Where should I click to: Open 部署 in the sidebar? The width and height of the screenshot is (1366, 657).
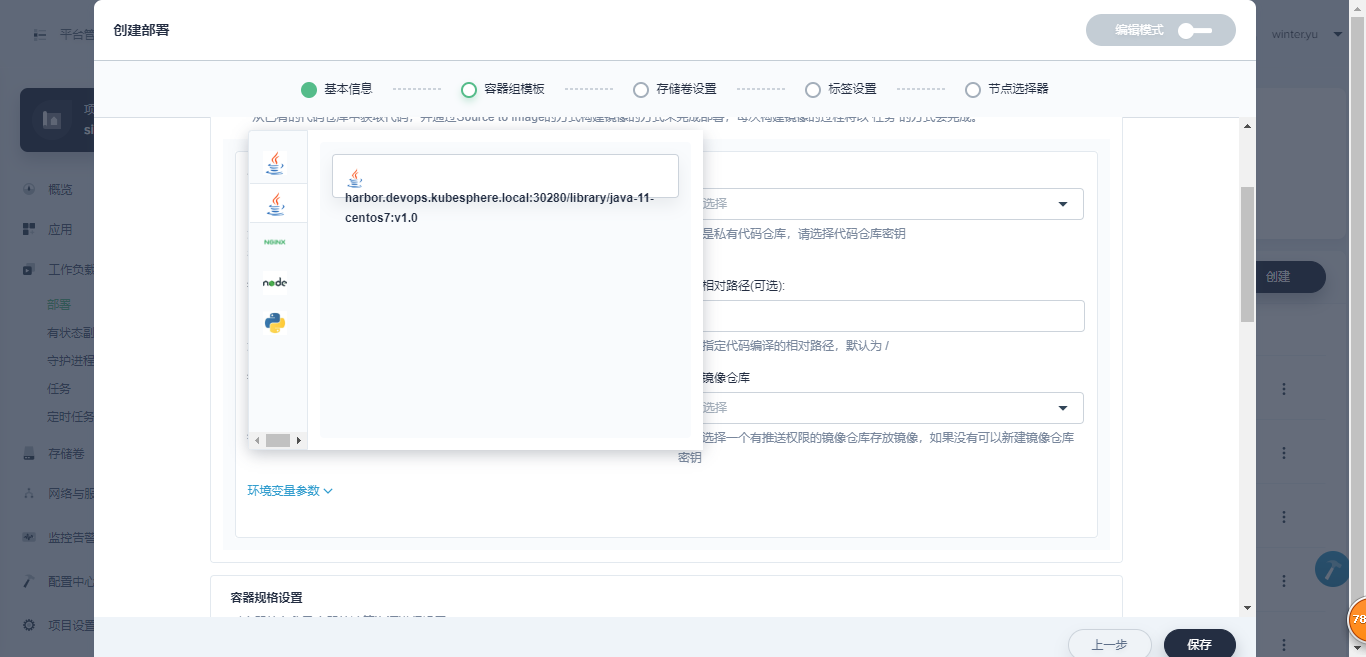(59, 305)
